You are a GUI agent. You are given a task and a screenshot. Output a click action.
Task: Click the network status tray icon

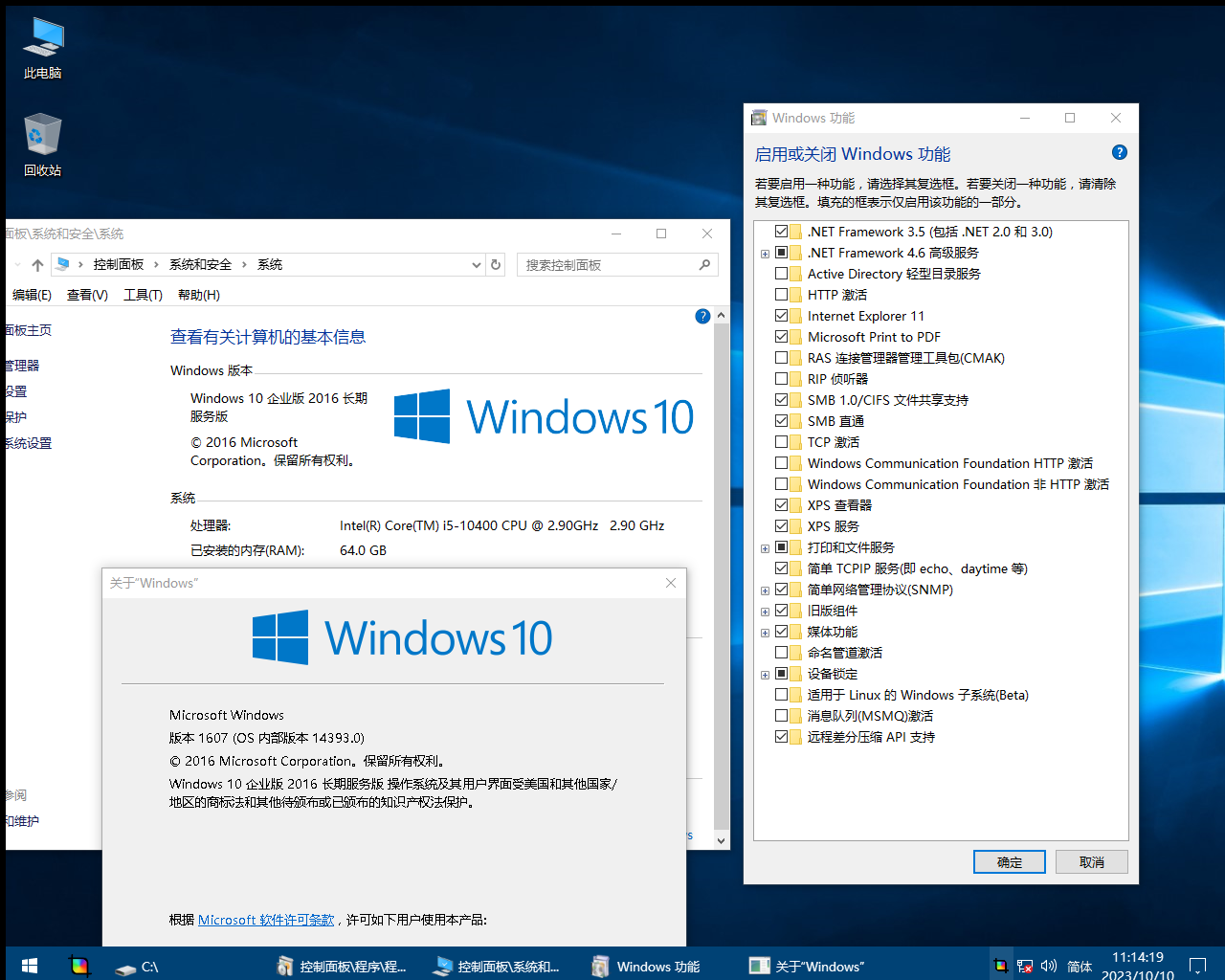1024,967
